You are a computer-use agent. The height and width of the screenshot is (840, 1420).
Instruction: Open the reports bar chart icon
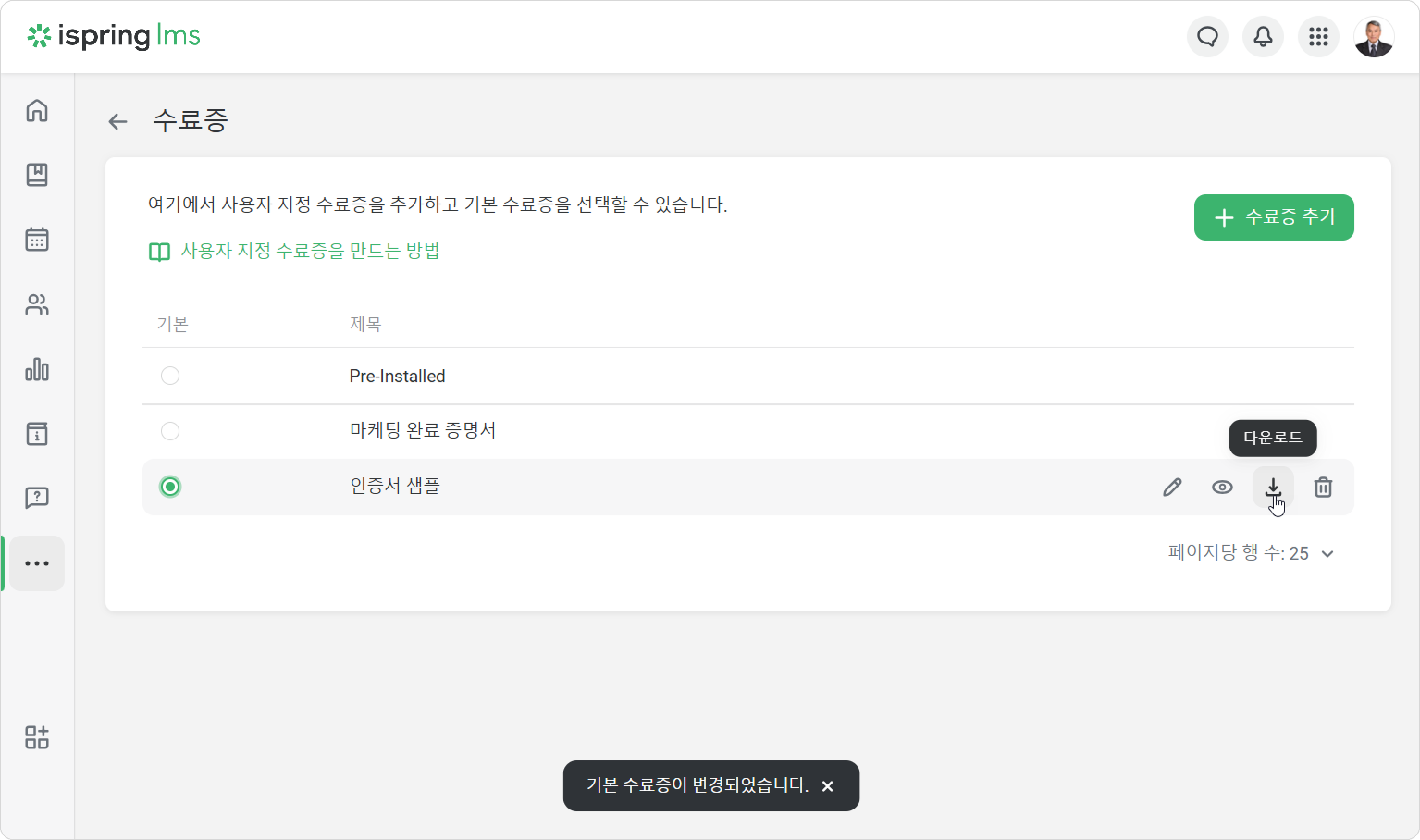(x=37, y=369)
